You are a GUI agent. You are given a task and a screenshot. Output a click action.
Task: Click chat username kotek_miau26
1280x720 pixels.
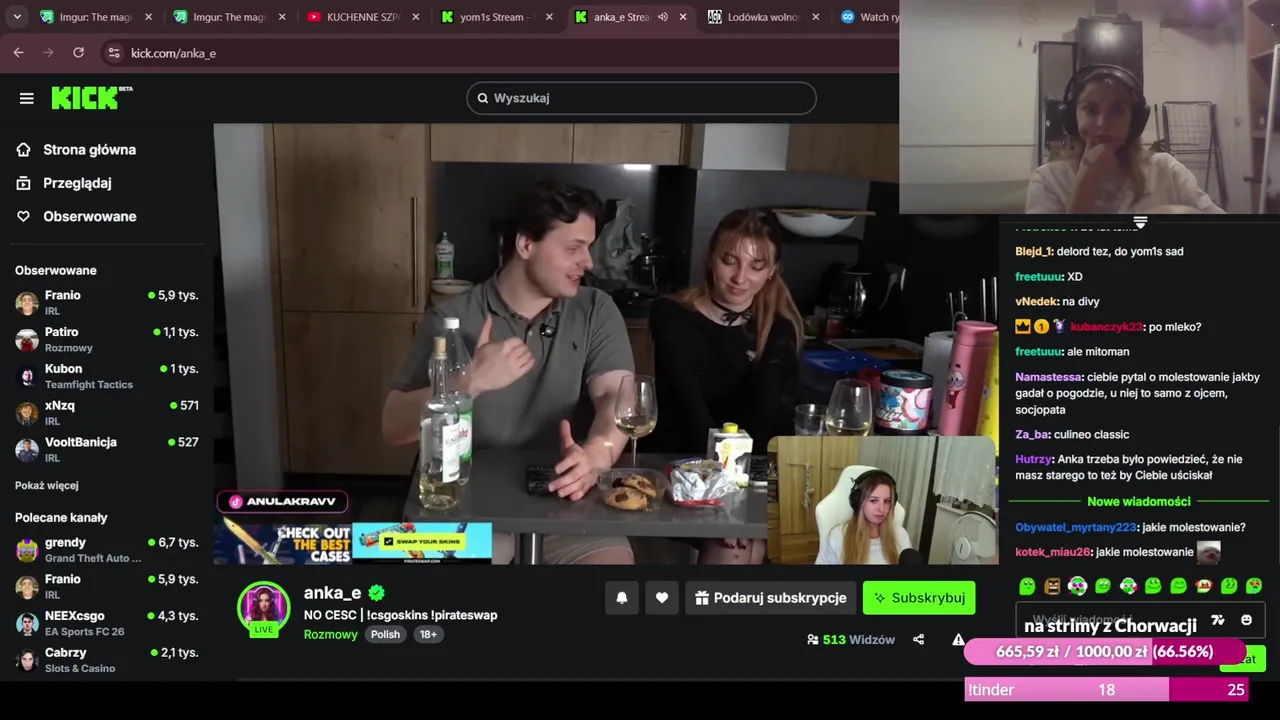coord(1052,552)
